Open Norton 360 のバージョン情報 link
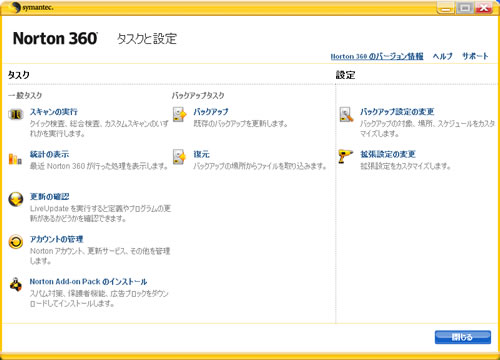The height and width of the screenshot is (360, 500). click(x=377, y=56)
